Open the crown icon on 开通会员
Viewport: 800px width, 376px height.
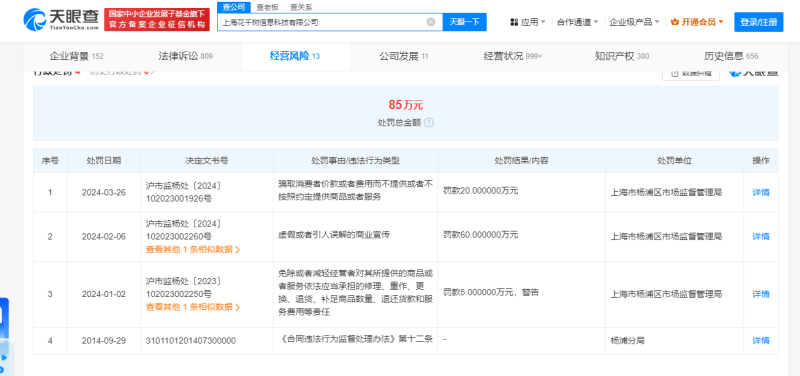[675, 22]
